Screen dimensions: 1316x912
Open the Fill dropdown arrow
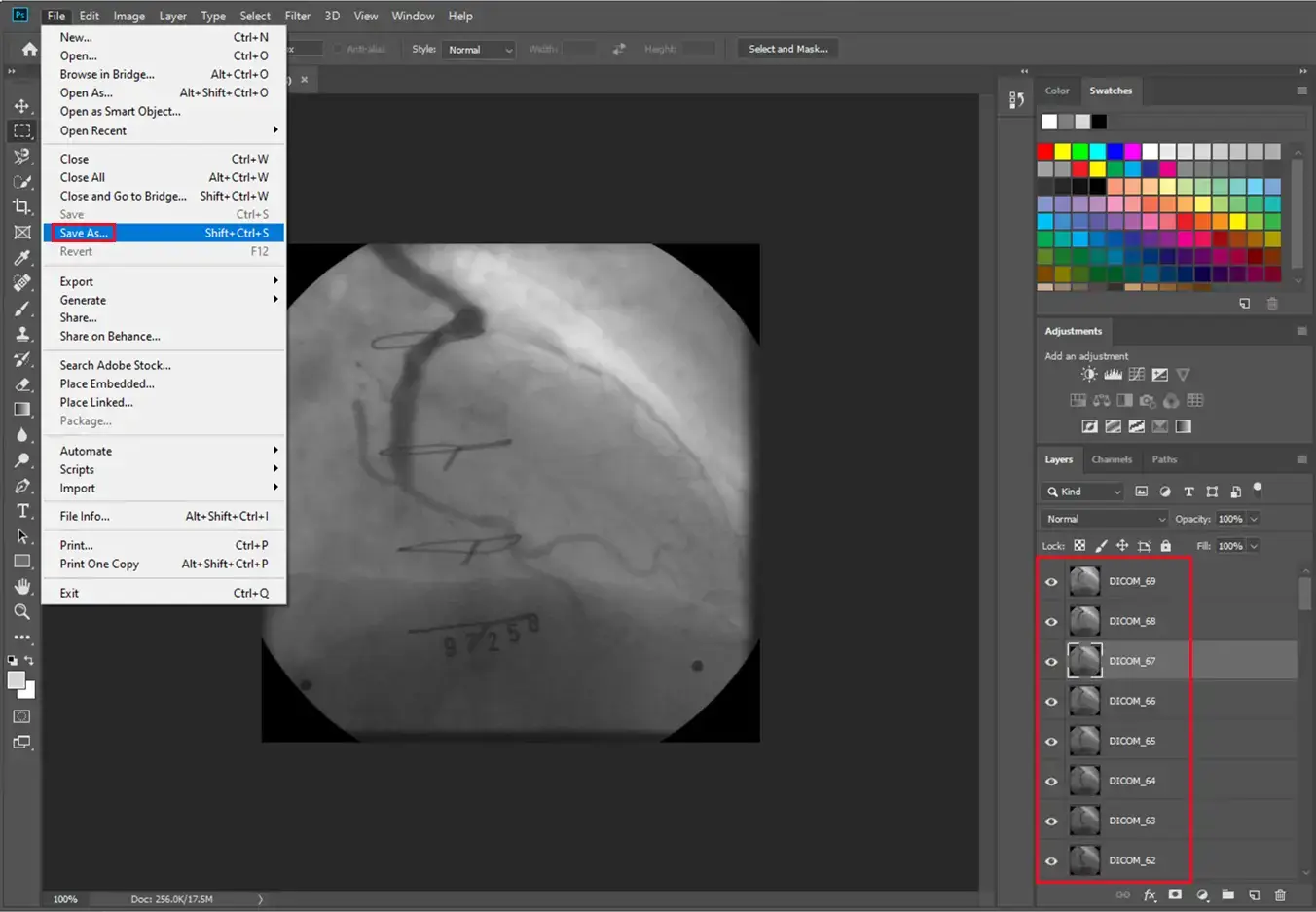click(x=1254, y=546)
